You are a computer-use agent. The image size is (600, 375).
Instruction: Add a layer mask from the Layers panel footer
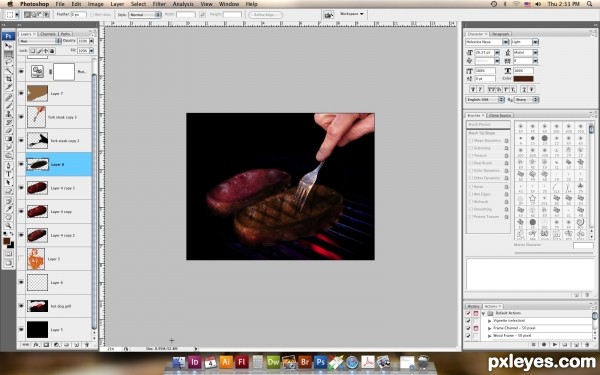[46, 345]
